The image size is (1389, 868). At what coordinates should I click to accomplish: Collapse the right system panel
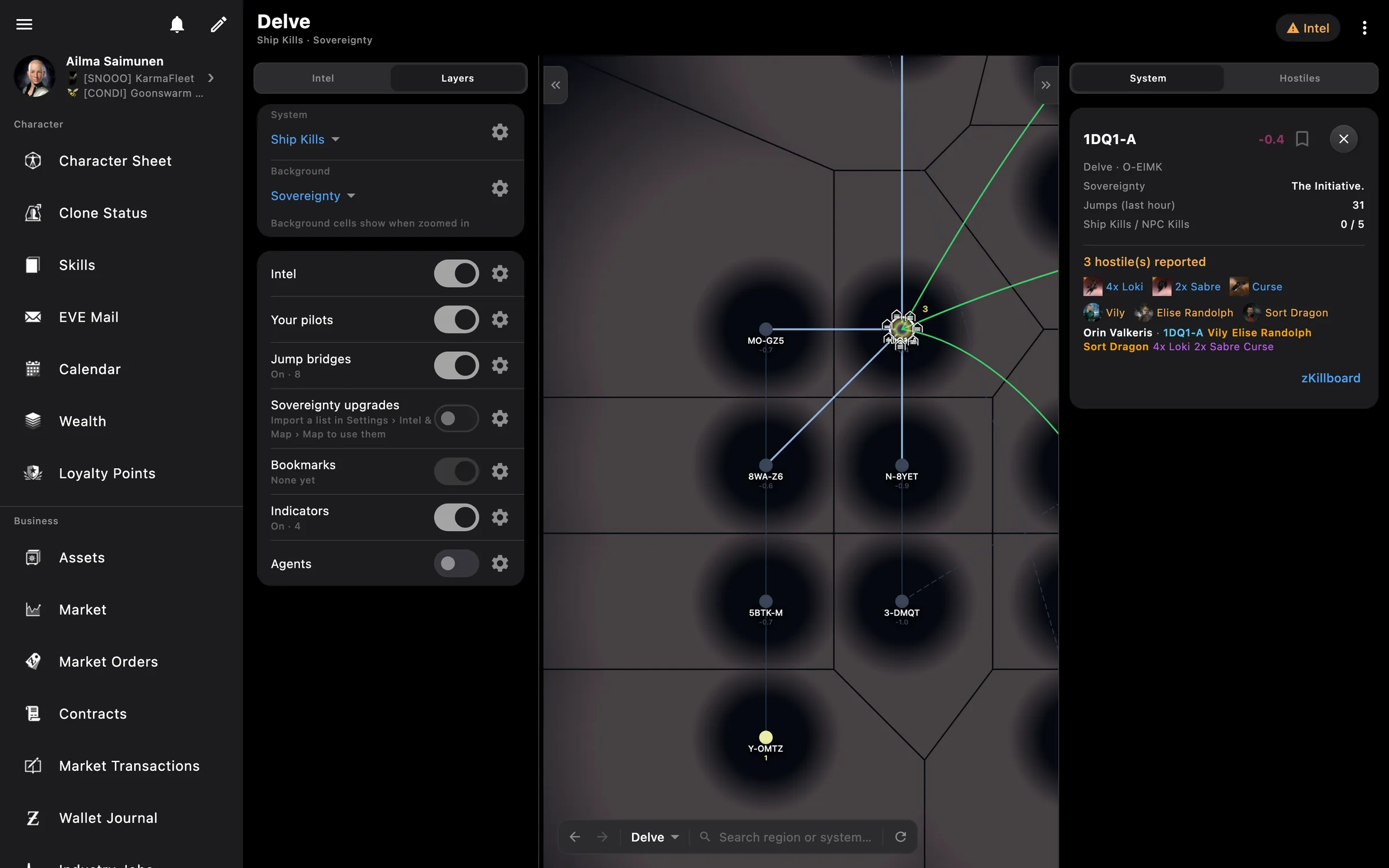click(x=1046, y=85)
